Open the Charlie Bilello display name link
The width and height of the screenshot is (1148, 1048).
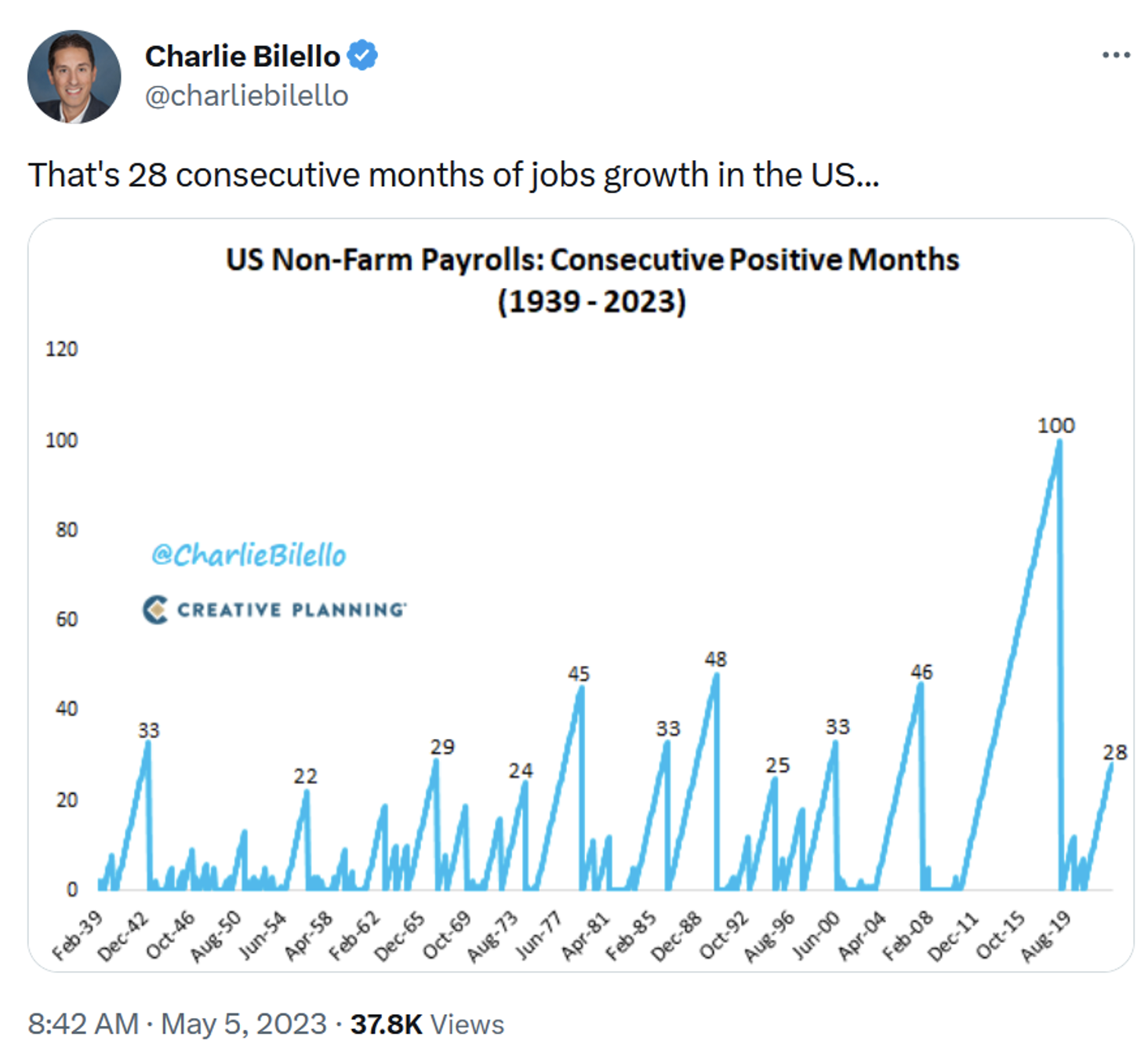(242, 56)
